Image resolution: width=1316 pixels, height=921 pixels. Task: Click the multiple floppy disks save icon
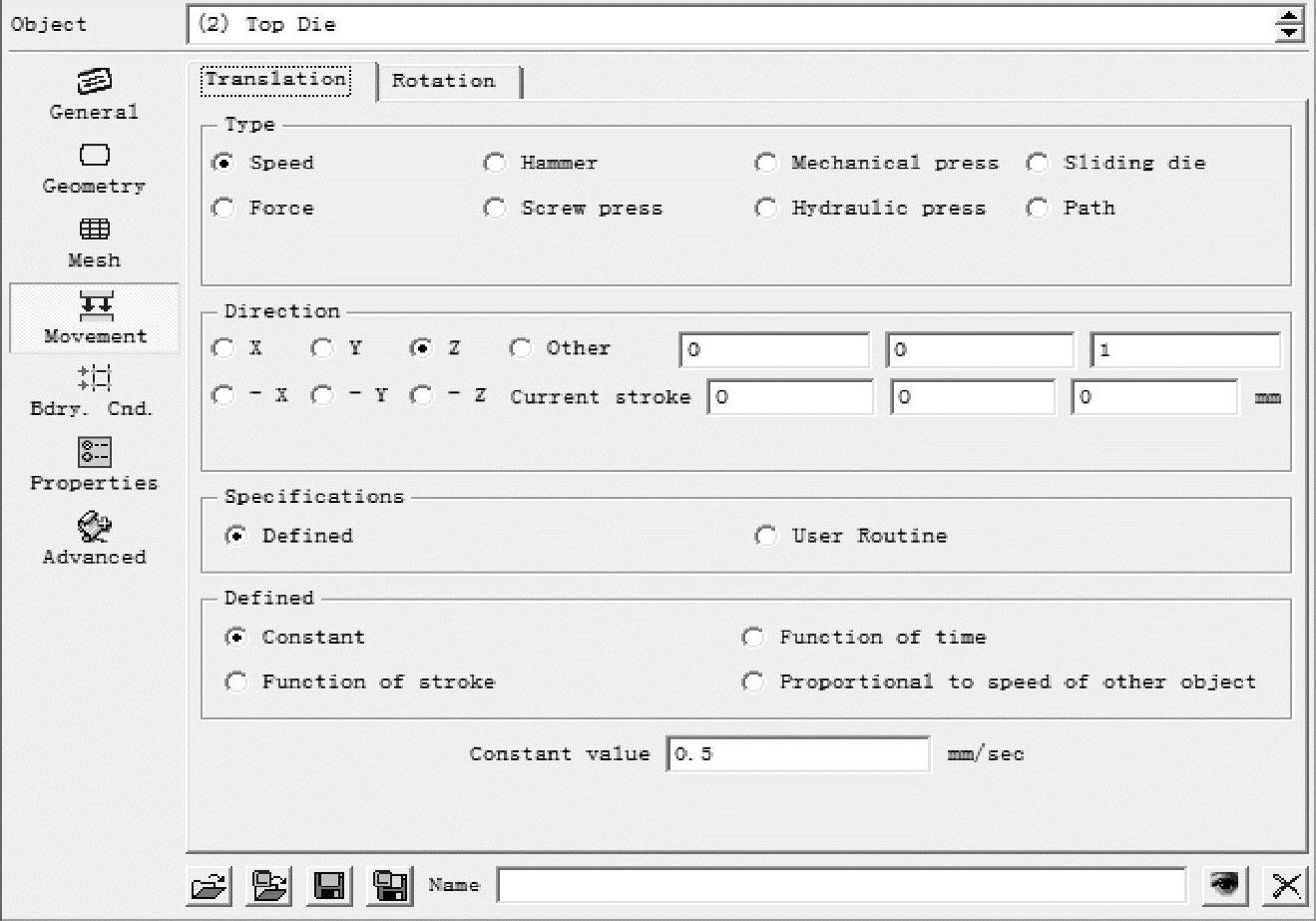pos(390,885)
